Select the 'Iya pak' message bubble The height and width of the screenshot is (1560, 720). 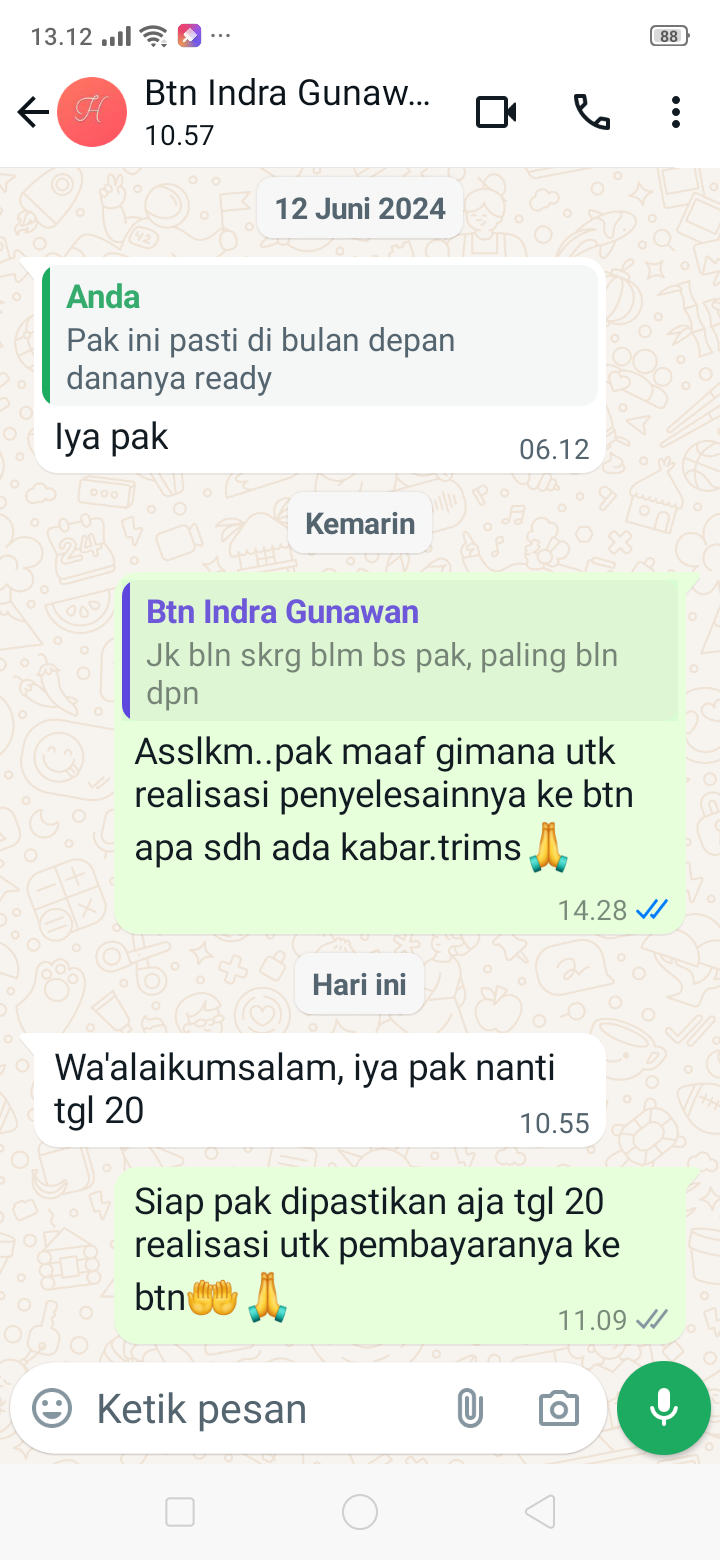point(320,366)
